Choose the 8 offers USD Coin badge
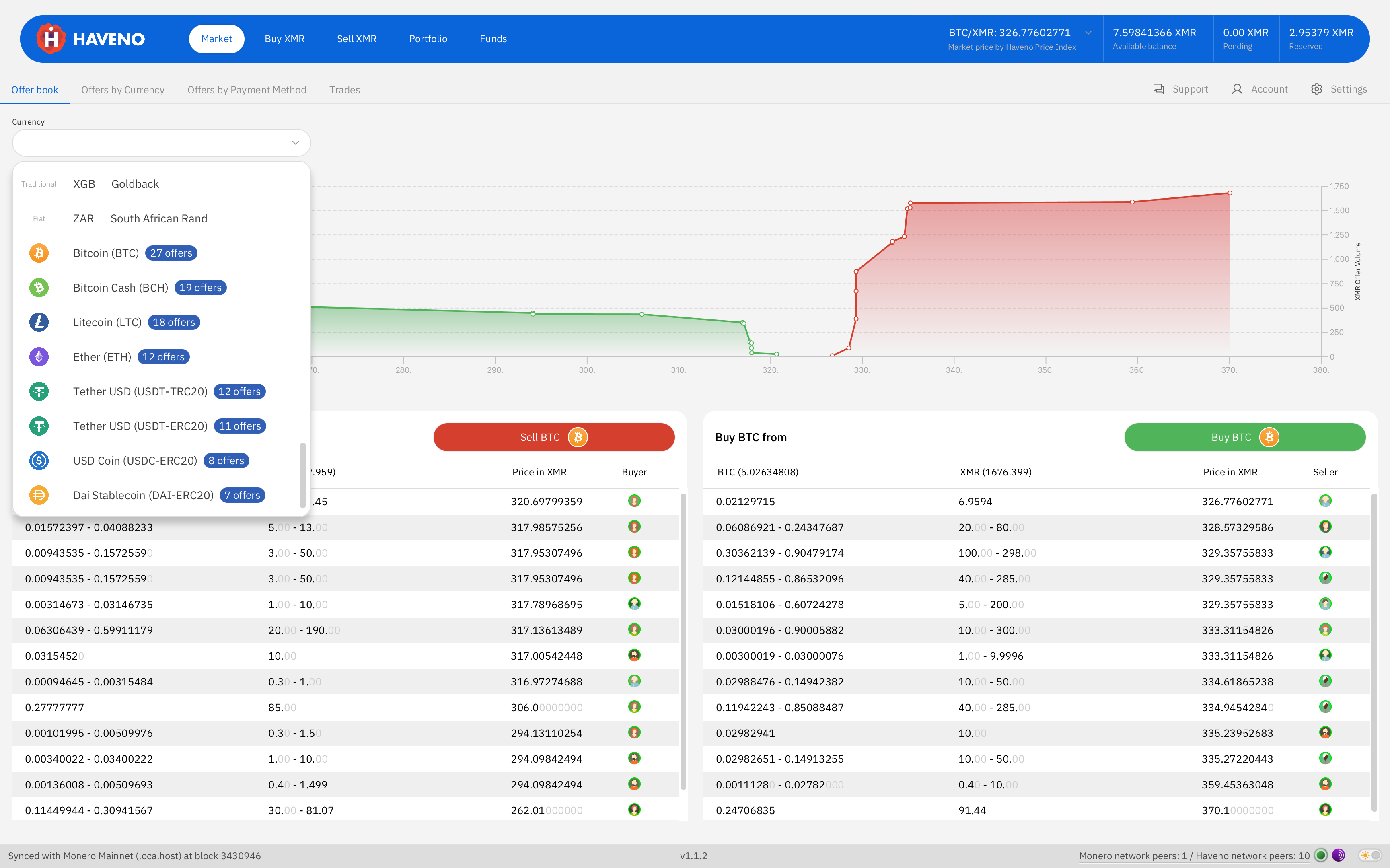Screen dimensions: 1390x868 pos(226,461)
